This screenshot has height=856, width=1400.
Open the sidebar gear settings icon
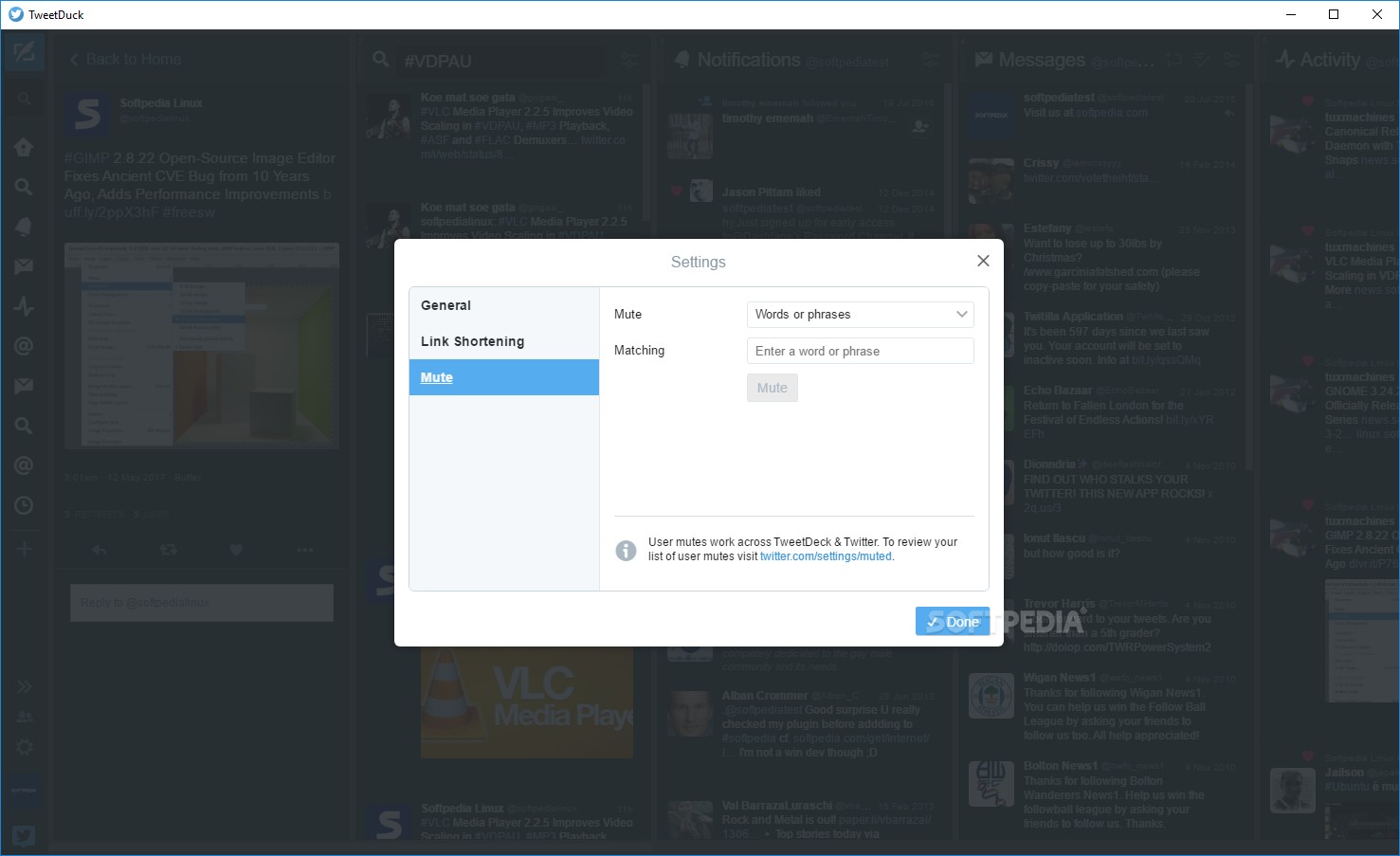pyautogui.click(x=25, y=747)
